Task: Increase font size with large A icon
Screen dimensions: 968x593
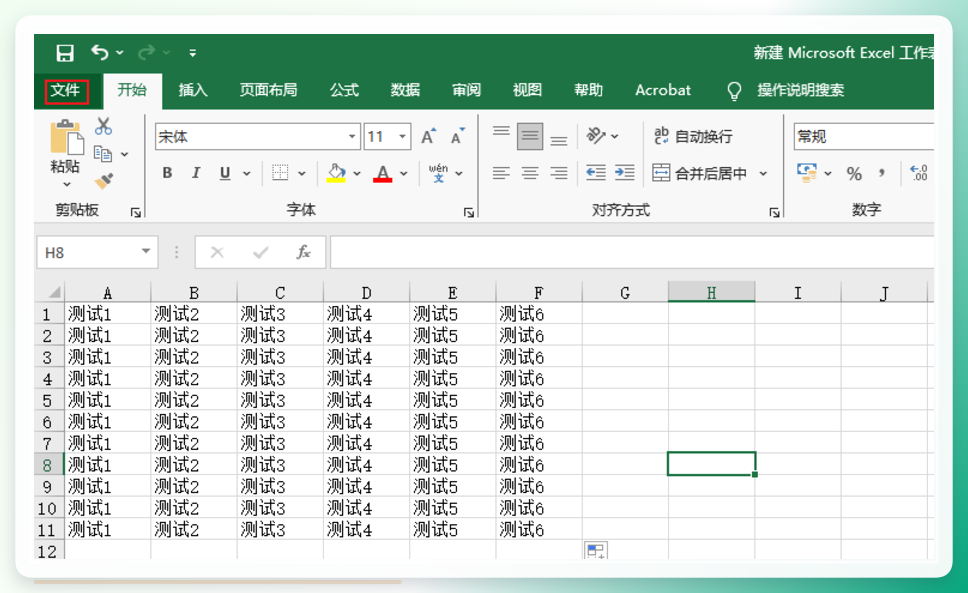Action: [x=428, y=136]
